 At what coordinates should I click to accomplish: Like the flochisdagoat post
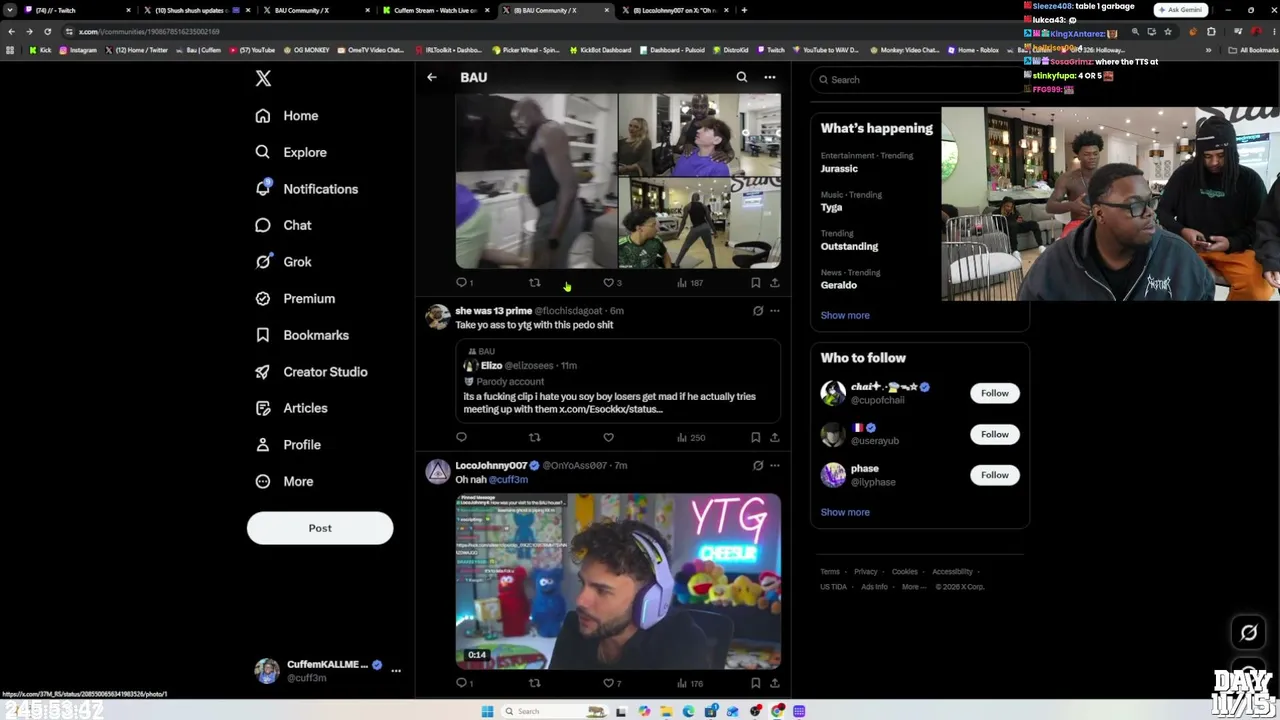tap(608, 437)
